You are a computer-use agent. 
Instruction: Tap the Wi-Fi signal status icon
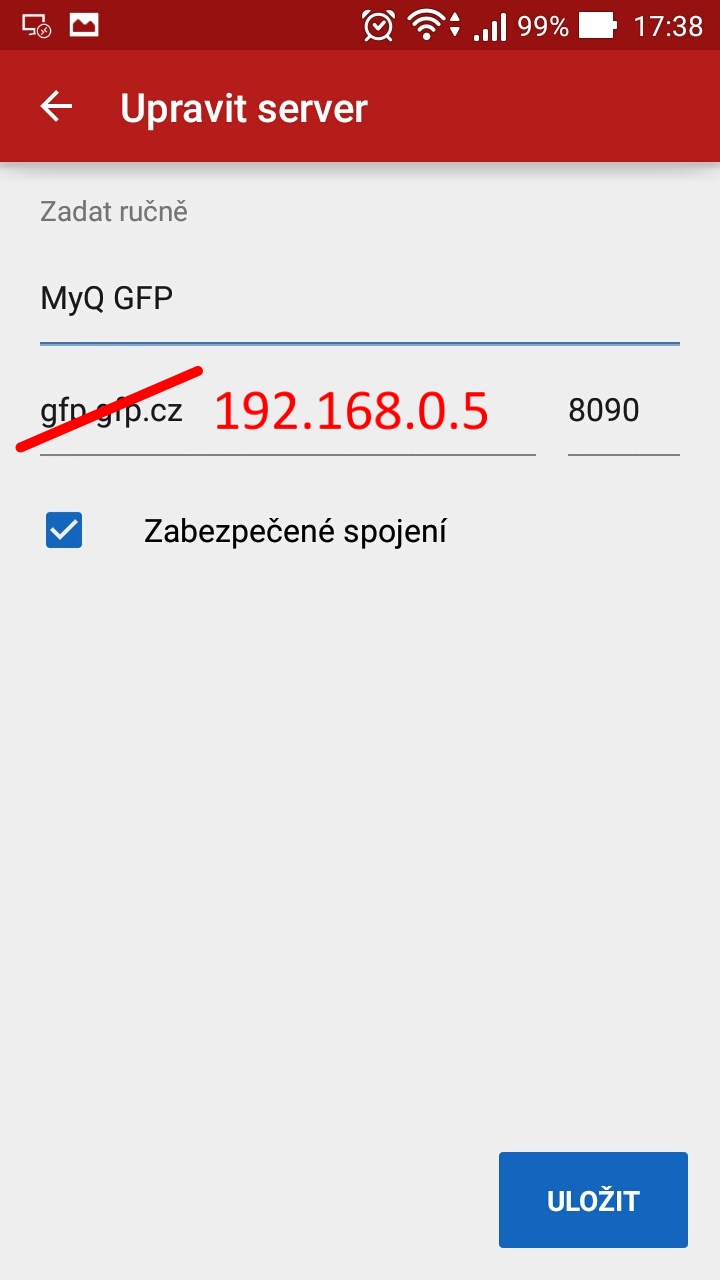(x=426, y=27)
